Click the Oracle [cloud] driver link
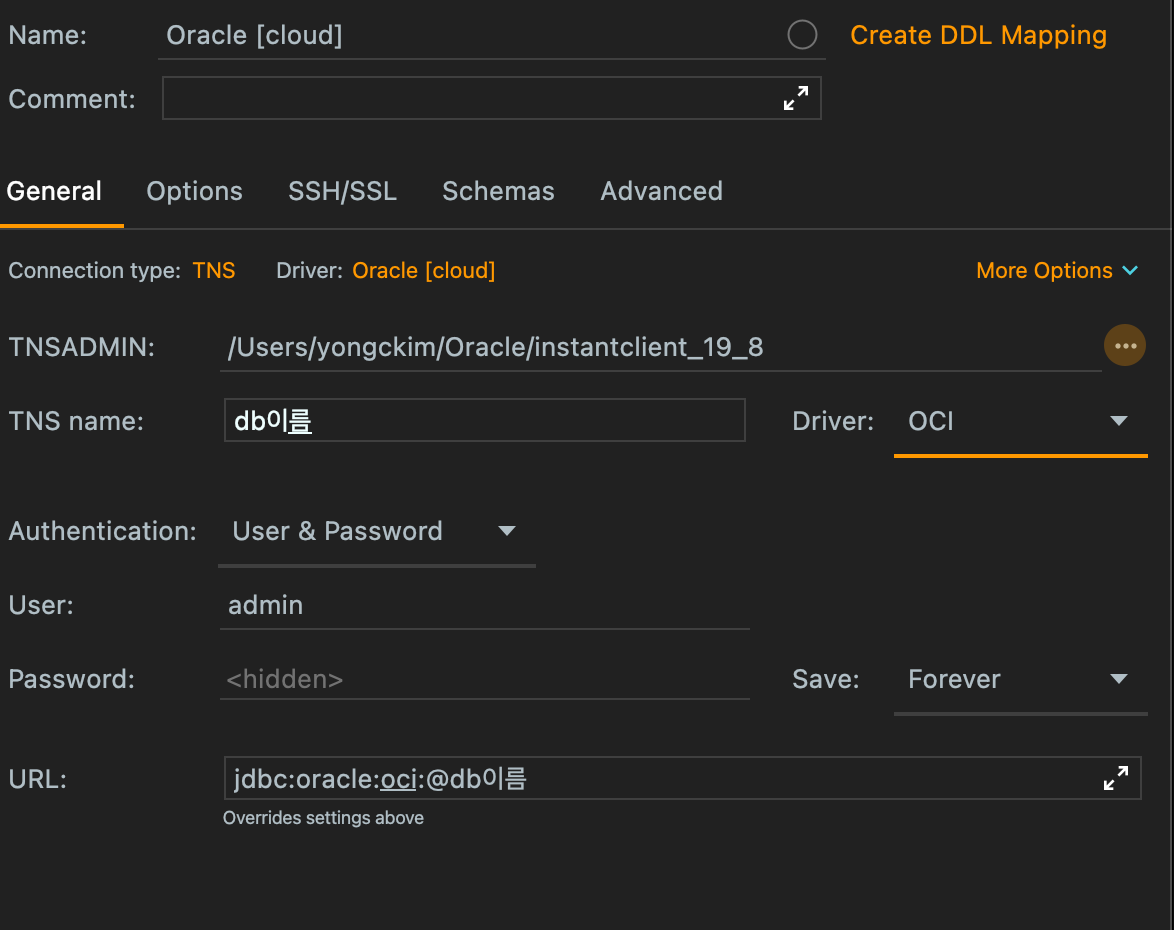 click(x=424, y=270)
